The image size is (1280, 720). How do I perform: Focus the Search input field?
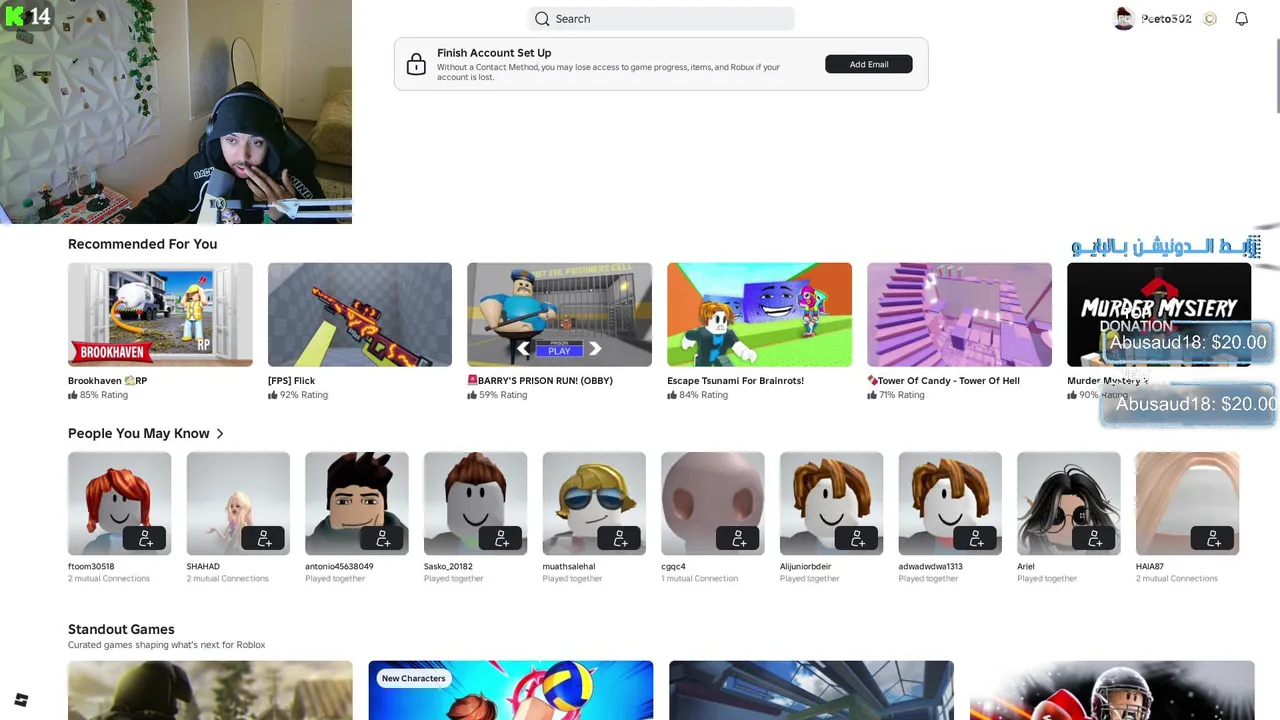[x=661, y=18]
